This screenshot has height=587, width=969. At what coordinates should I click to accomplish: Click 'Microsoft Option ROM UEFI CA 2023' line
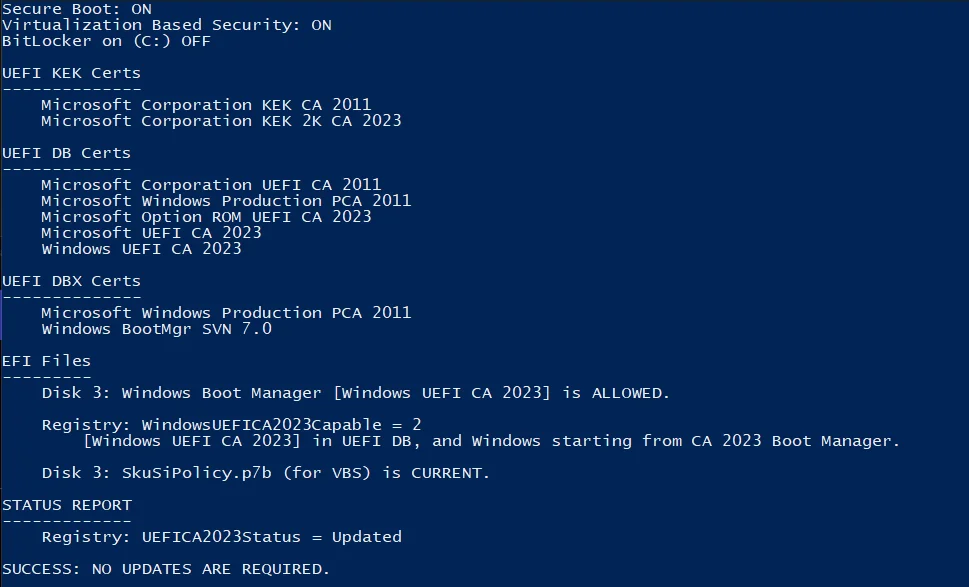coord(206,217)
